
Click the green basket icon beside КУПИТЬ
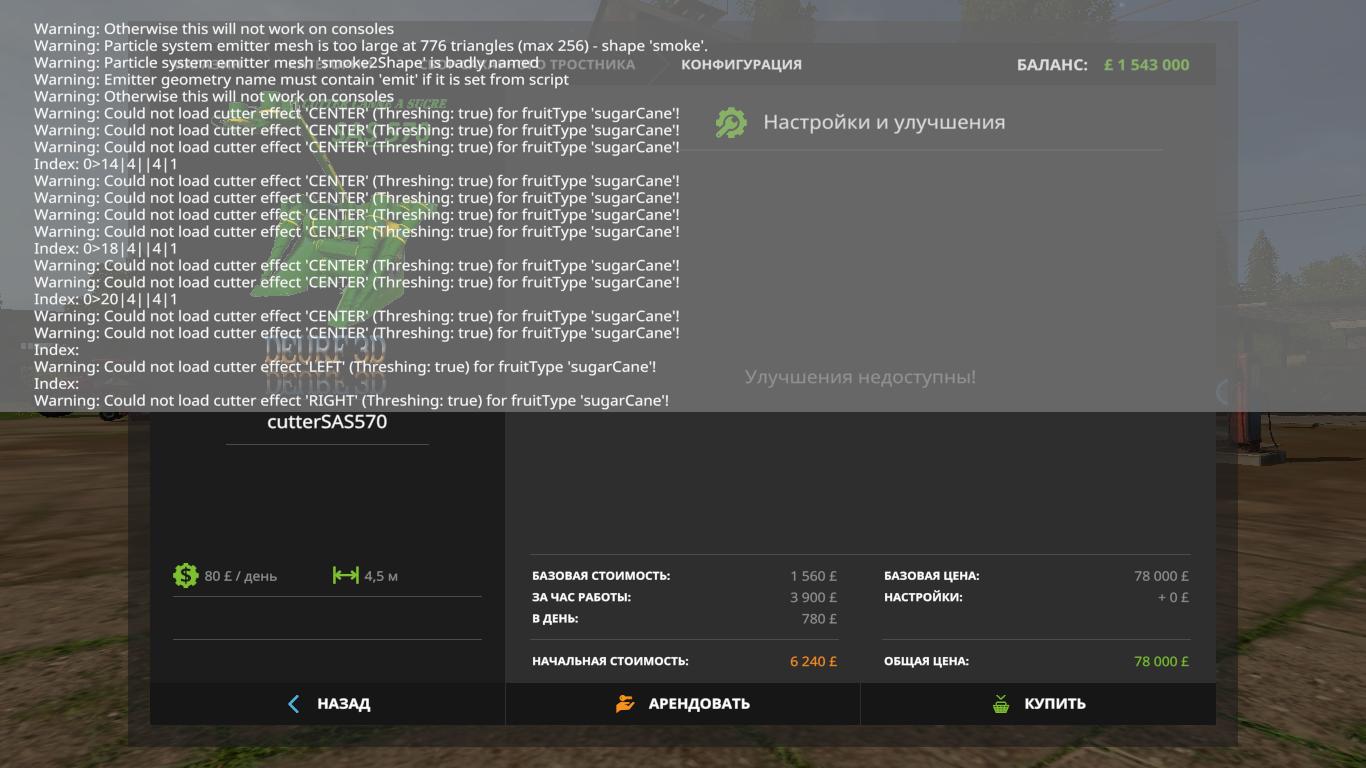pyautogui.click(x=1001, y=704)
